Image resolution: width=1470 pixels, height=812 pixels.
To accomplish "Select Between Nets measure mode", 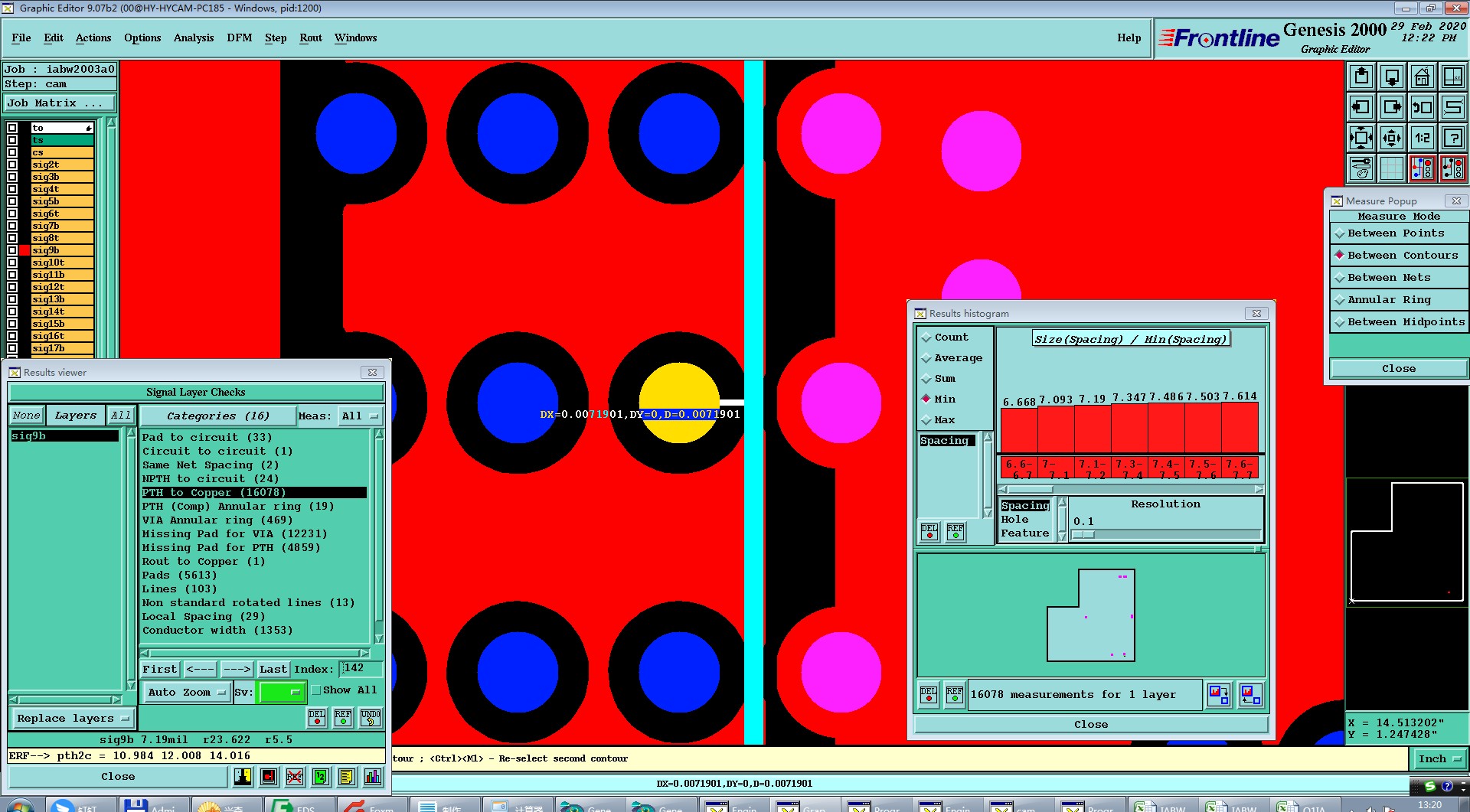I will 1399,278.
